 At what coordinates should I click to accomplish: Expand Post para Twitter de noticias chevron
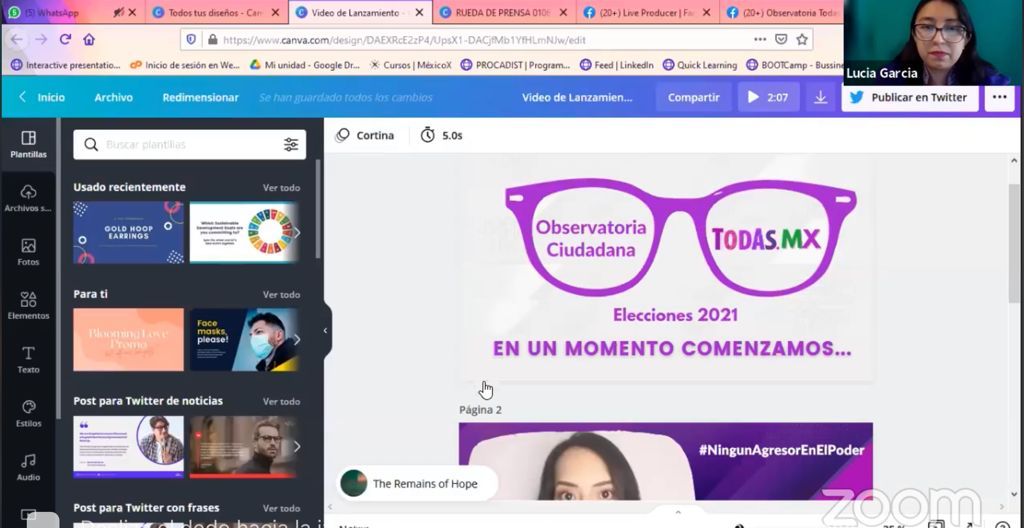(296, 447)
